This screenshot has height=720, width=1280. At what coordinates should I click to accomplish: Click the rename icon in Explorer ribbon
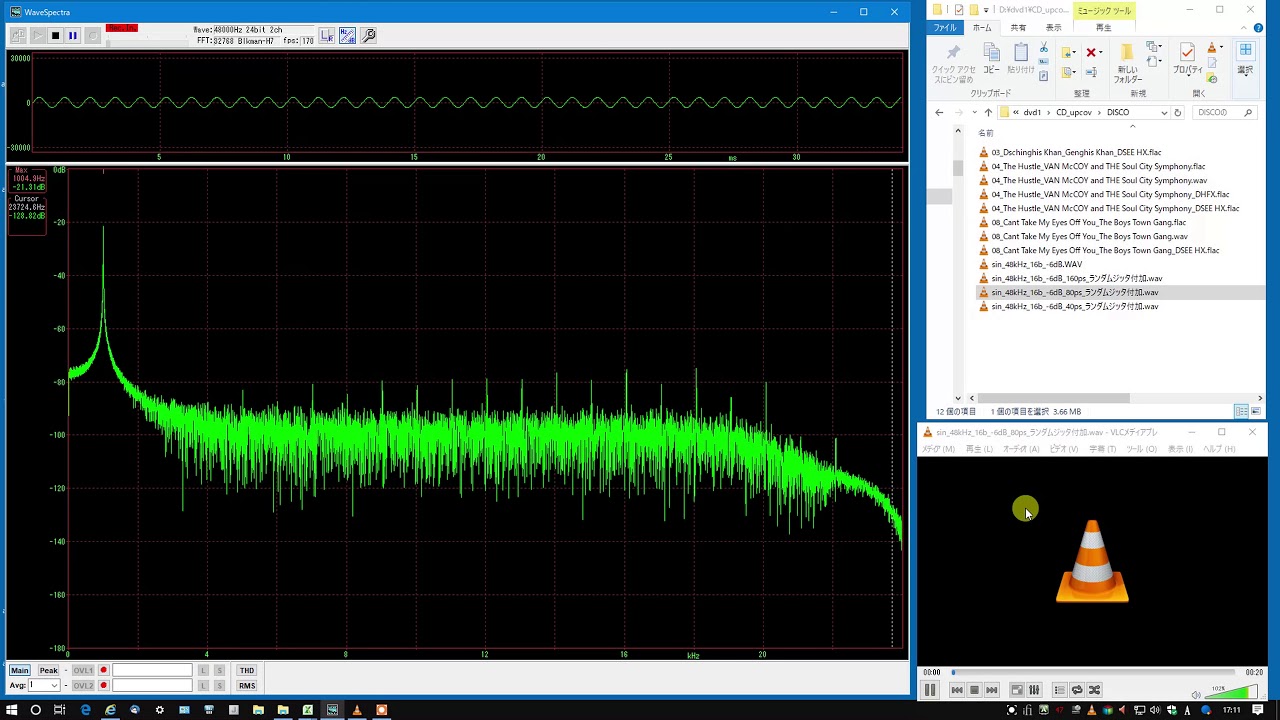coord(1091,72)
